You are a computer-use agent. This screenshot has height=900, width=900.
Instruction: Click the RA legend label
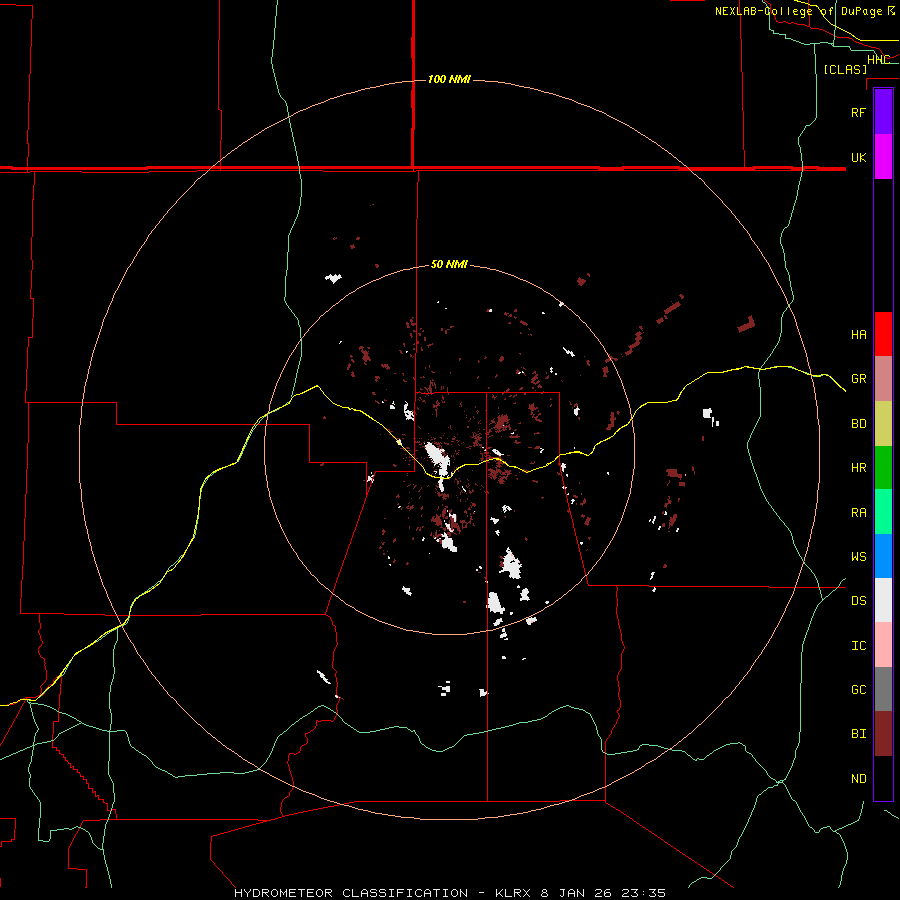click(x=858, y=513)
